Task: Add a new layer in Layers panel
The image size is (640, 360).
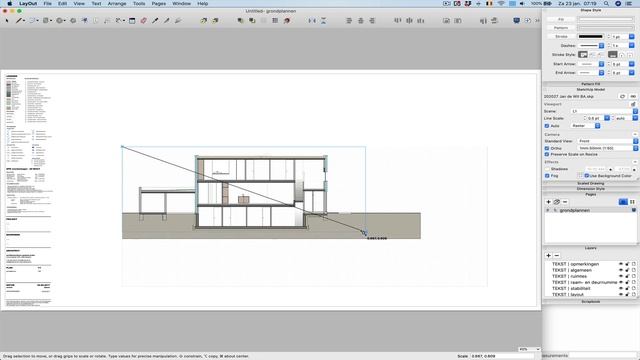Action: 548,256
